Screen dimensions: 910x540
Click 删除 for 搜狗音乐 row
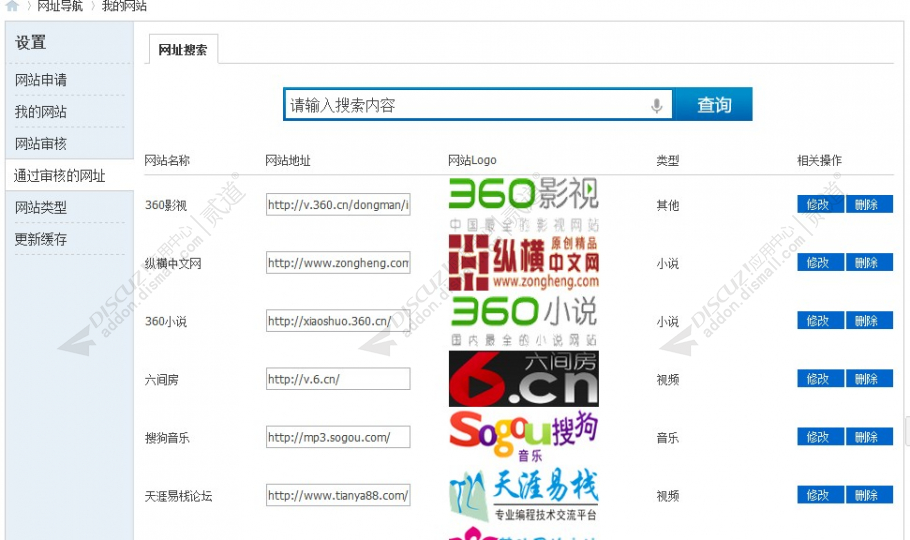[x=869, y=437]
